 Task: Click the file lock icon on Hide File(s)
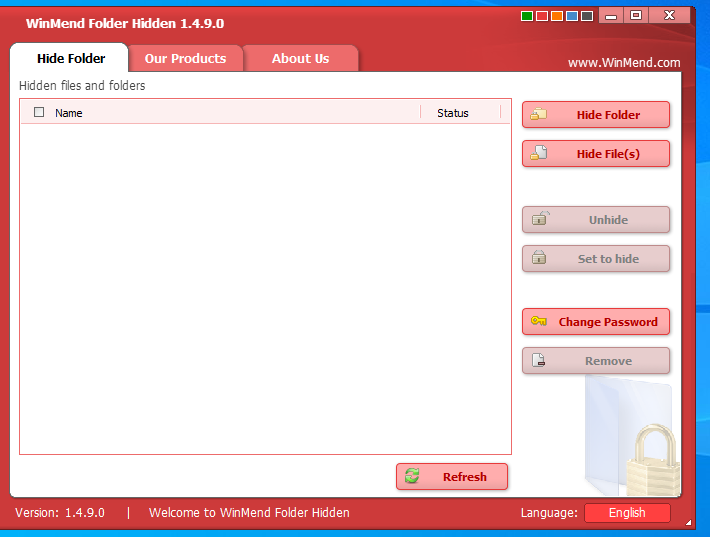[x=539, y=153]
